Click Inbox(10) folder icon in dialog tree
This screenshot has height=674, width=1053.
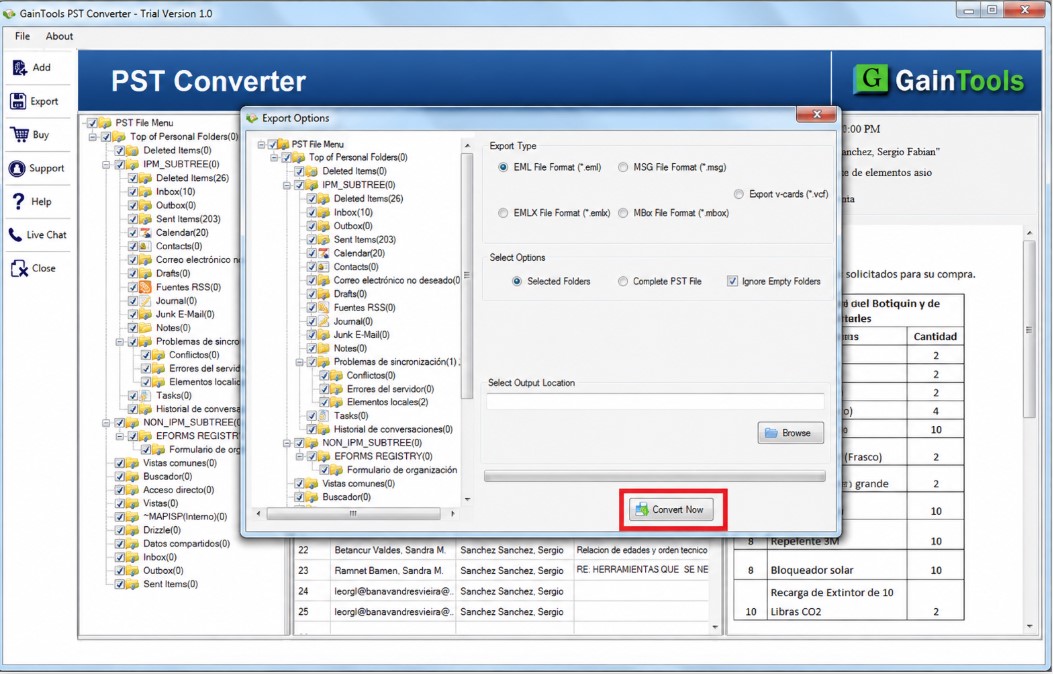(324, 212)
